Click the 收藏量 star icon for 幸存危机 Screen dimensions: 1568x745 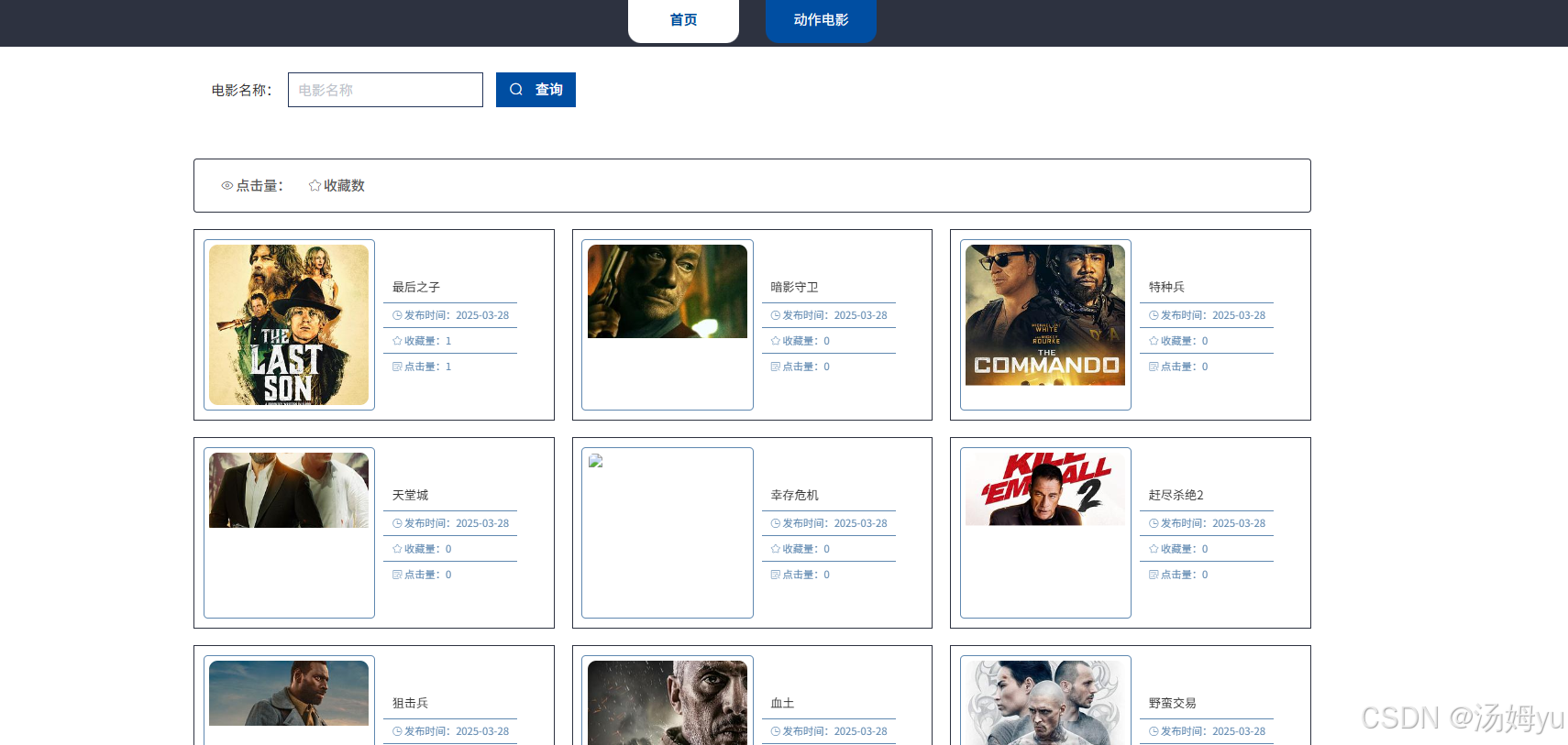tap(775, 549)
